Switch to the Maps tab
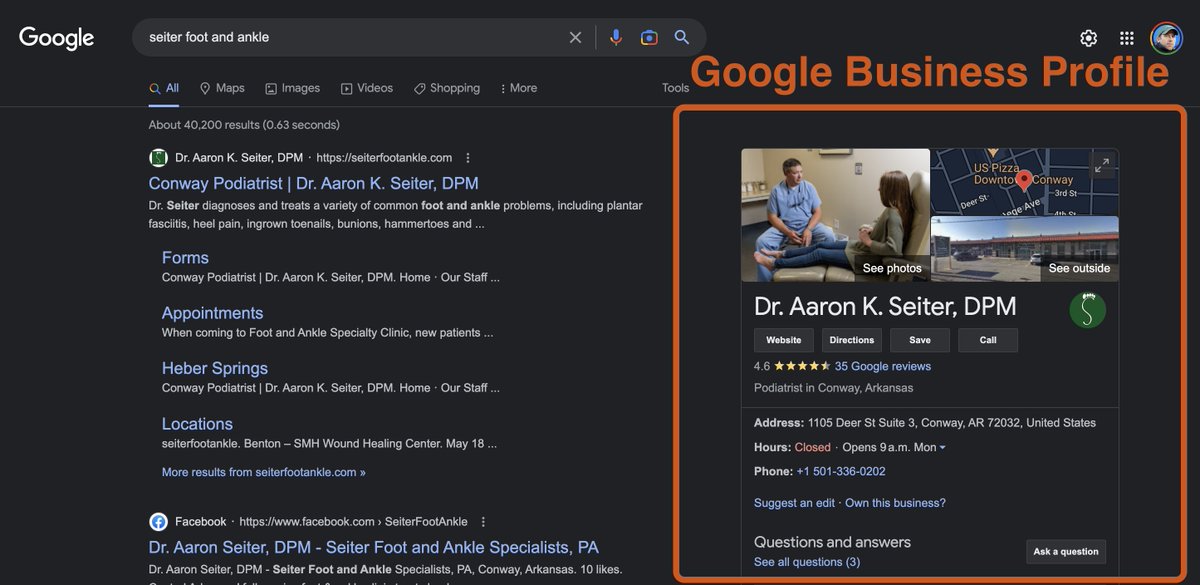The width and height of the screenshot is (1200, 585). click(222, 88)
